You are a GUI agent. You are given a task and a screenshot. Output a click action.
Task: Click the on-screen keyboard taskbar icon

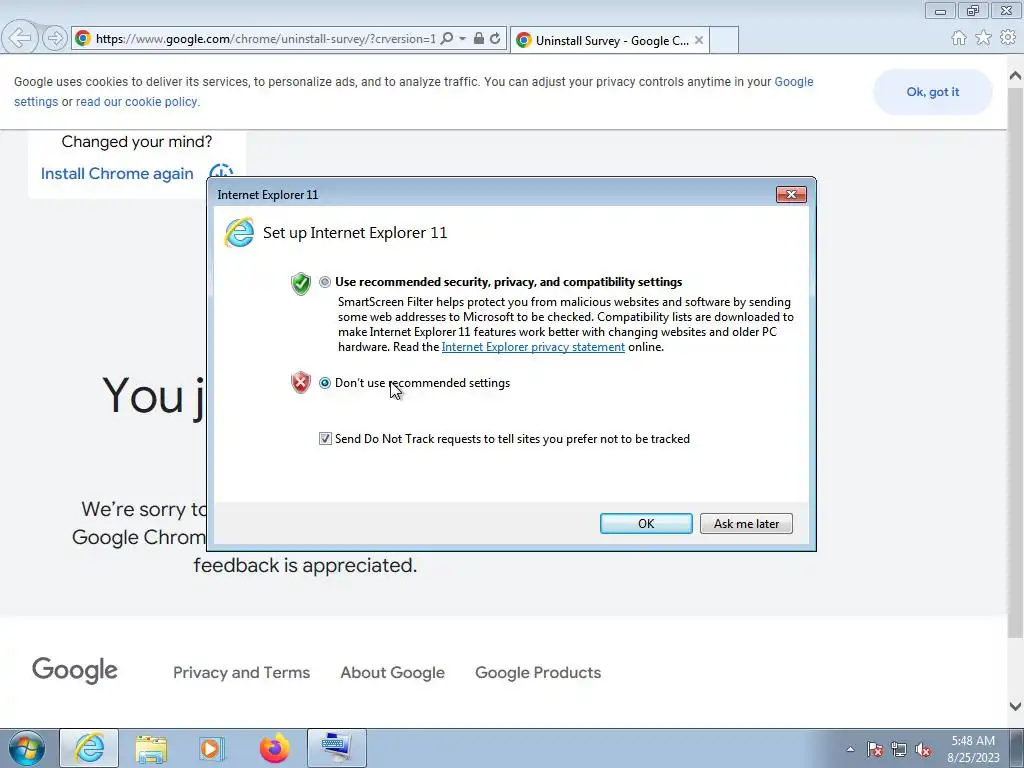point(336,748)
